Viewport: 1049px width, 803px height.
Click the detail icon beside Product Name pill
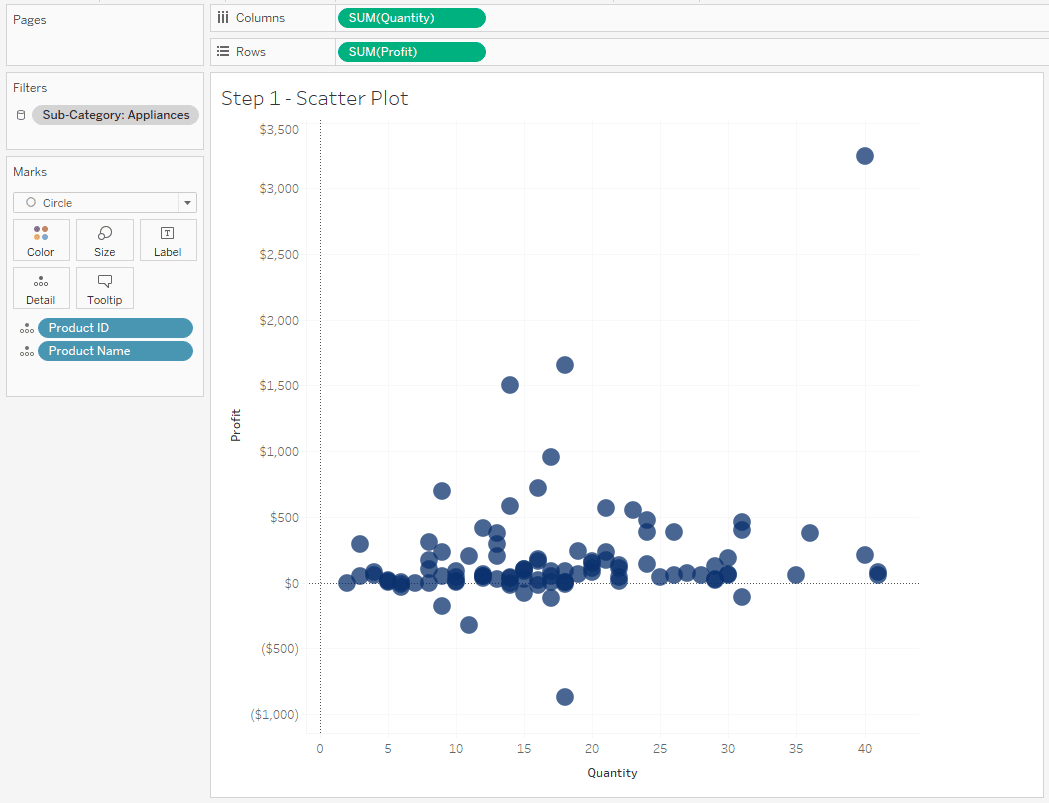click(x=27, y=351)
